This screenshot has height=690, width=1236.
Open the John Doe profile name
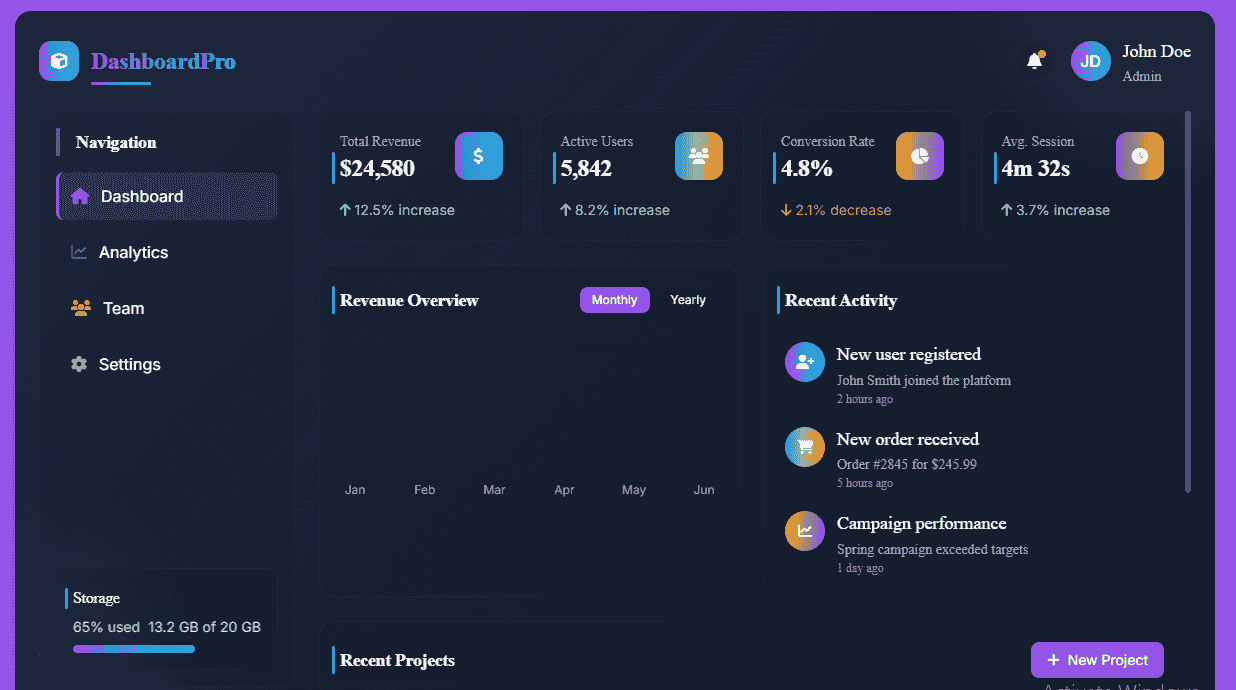[x=1156, y=51]
